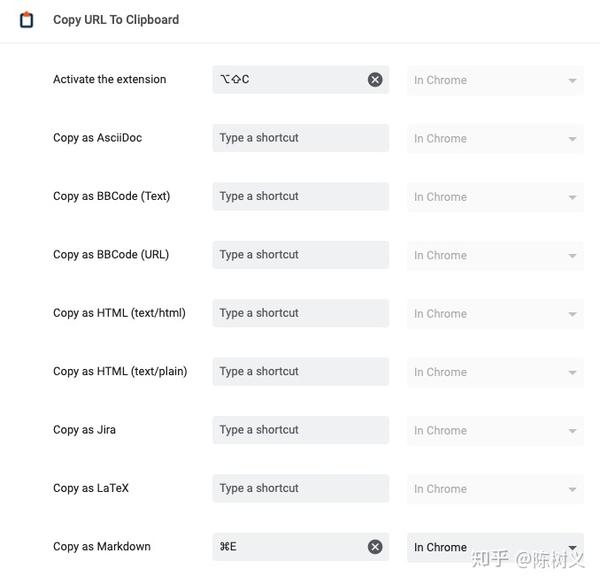Expand scope dropdown for Copy as Jira
Screen dimensions: 600x584
(x=495, y=431)
